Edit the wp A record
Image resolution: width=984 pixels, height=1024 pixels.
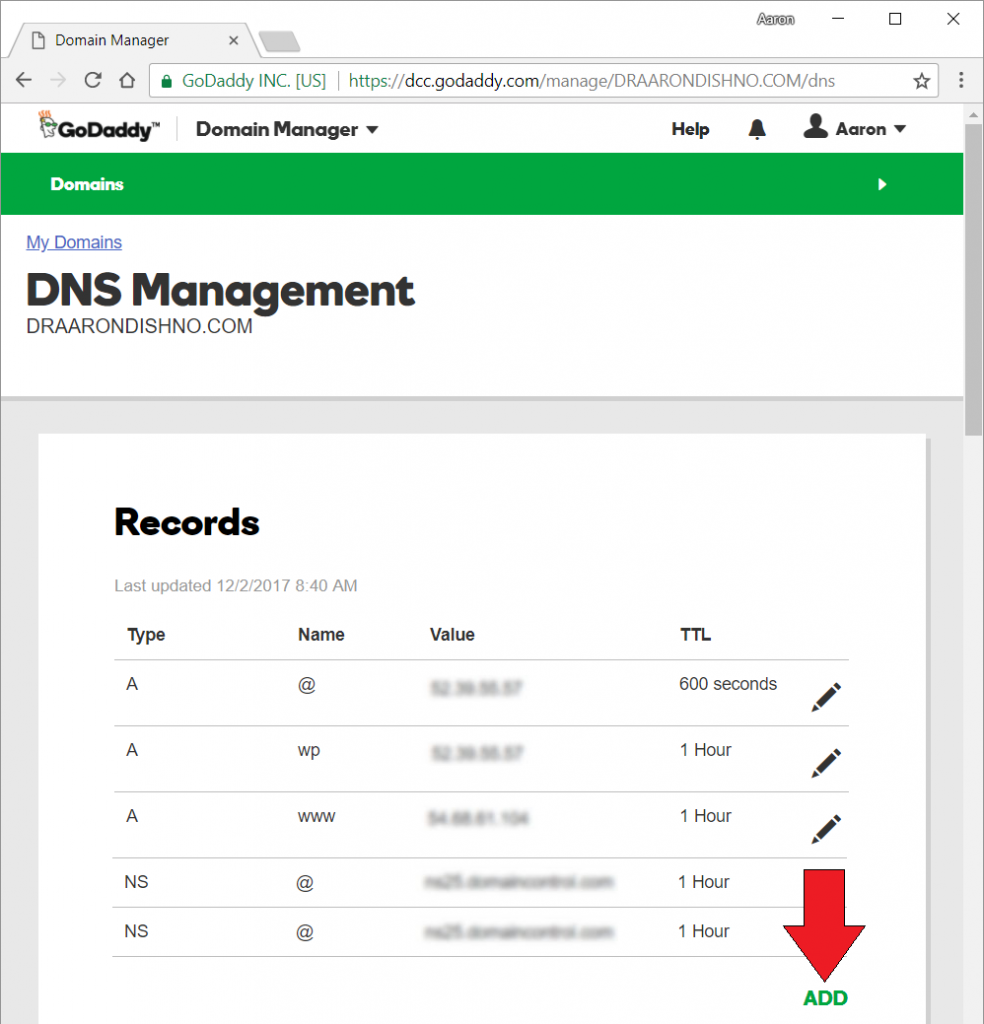(x=826, y=762)
